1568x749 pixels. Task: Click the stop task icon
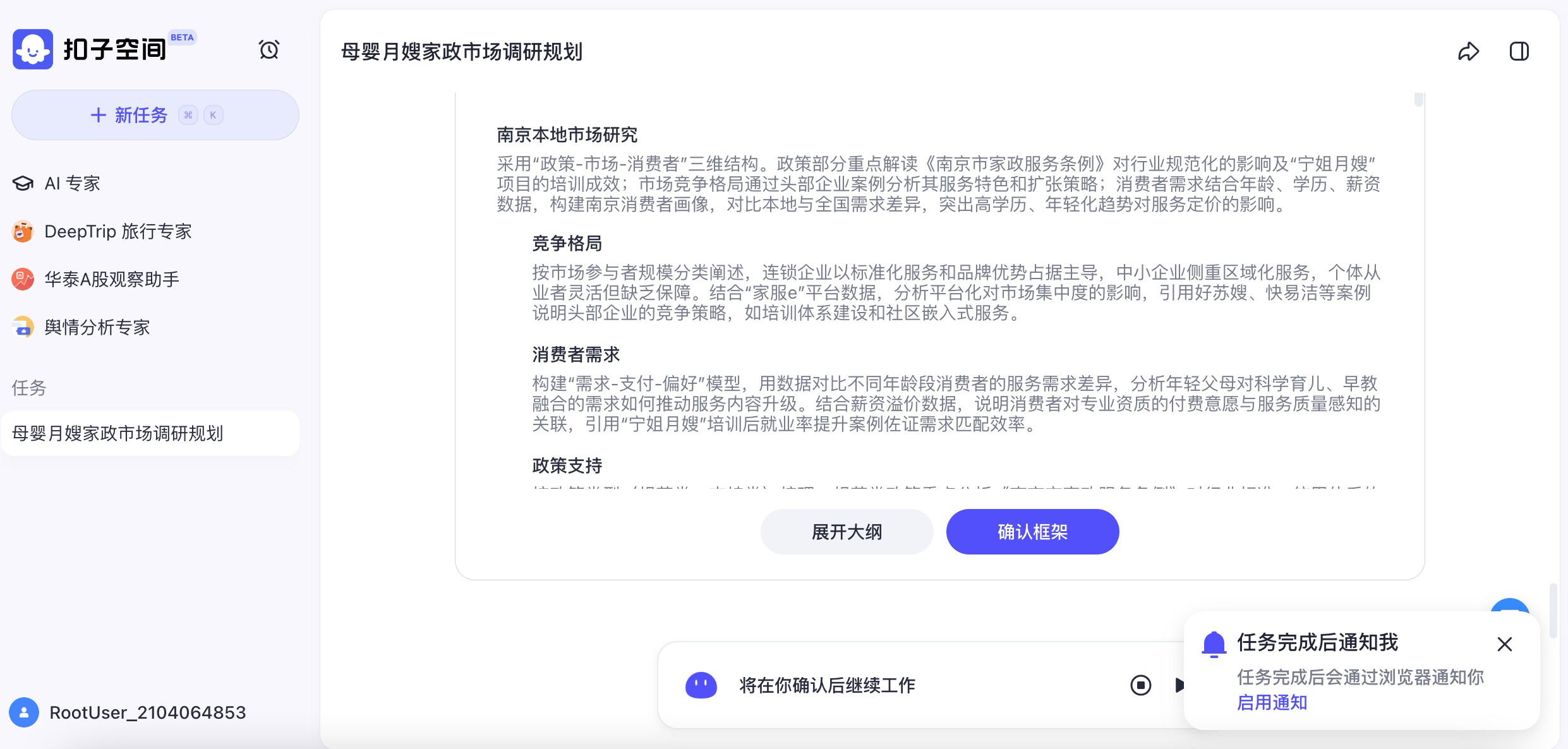tap(1140, 685)
